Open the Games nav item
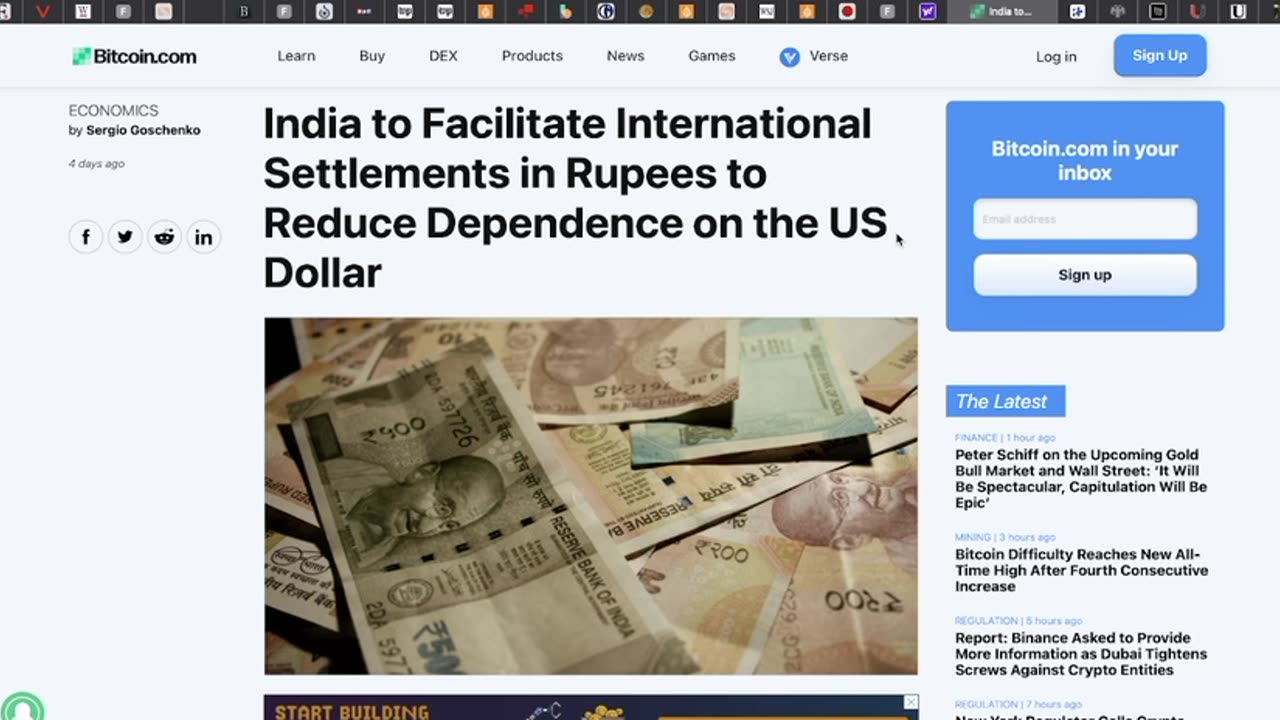 pos(712,56)
